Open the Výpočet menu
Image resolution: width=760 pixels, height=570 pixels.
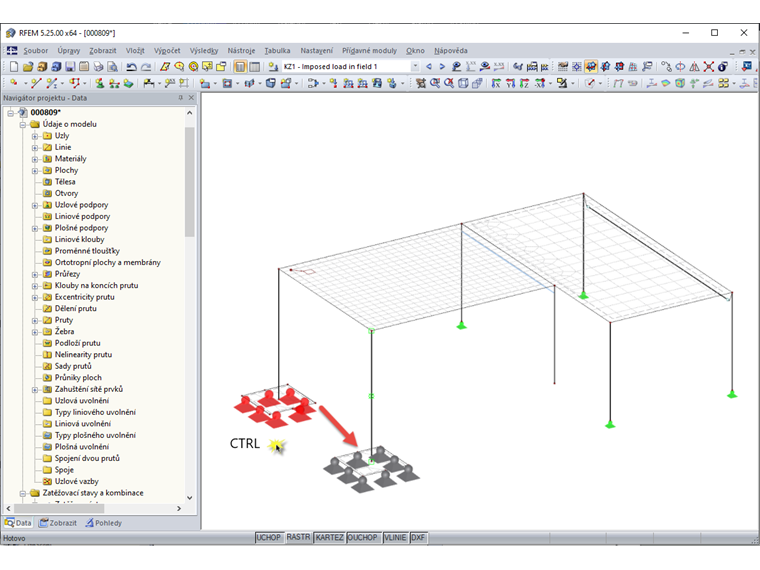[x=167, y=50]
